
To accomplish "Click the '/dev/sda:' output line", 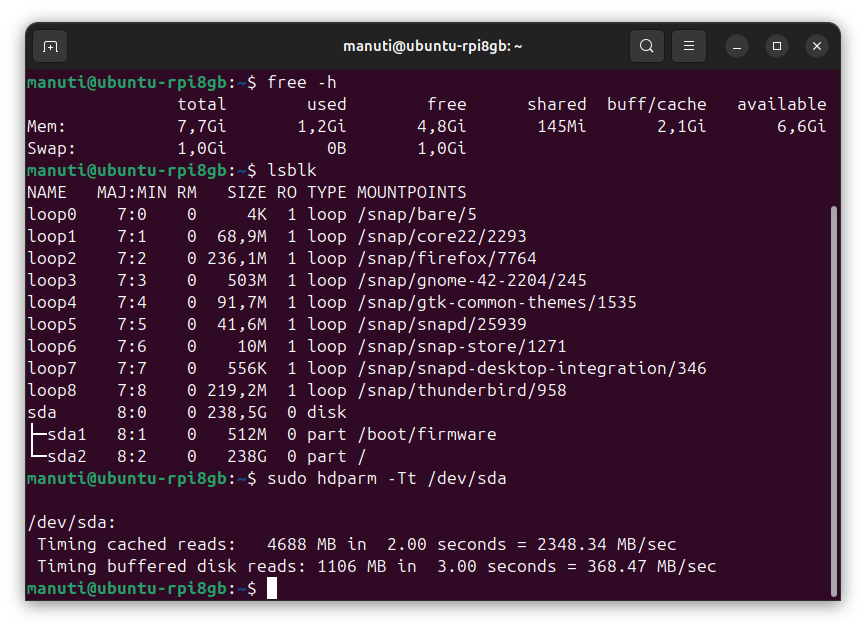I will [72, 523].
